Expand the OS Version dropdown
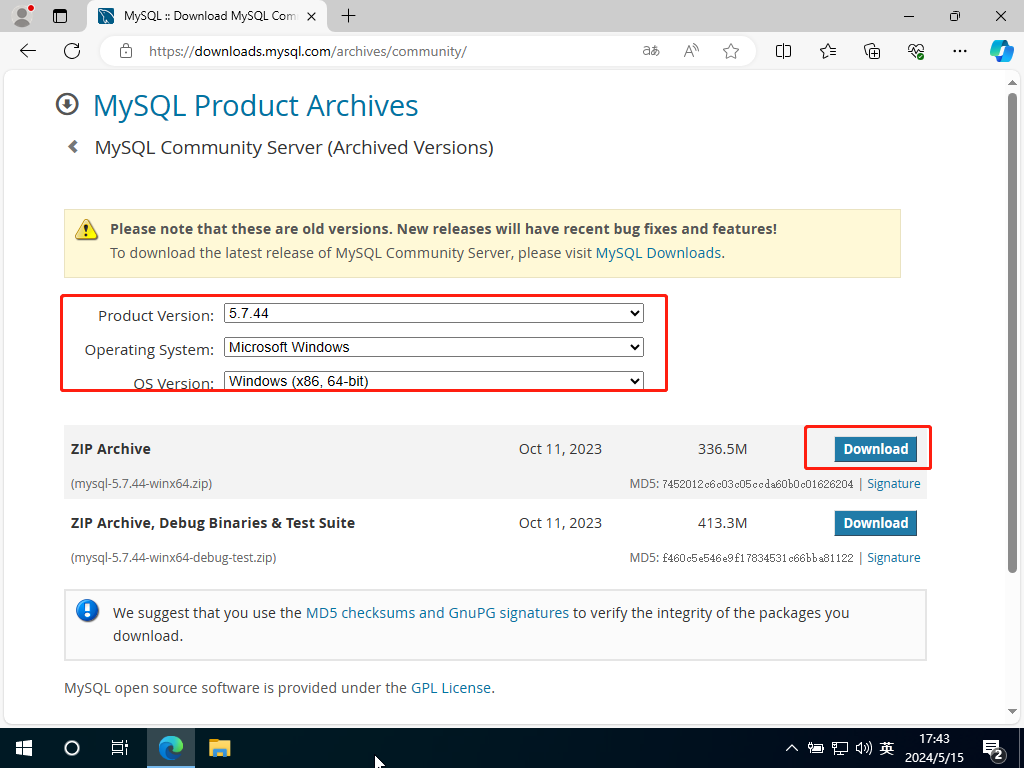 click(433, 381)
